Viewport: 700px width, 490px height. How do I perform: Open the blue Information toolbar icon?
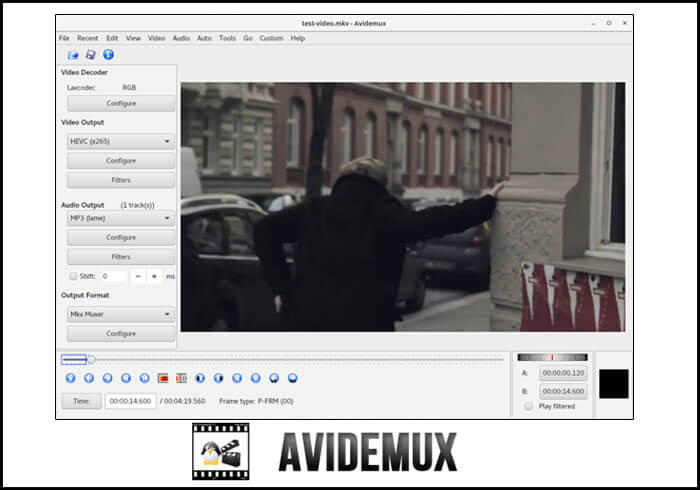tap(108, 54)
